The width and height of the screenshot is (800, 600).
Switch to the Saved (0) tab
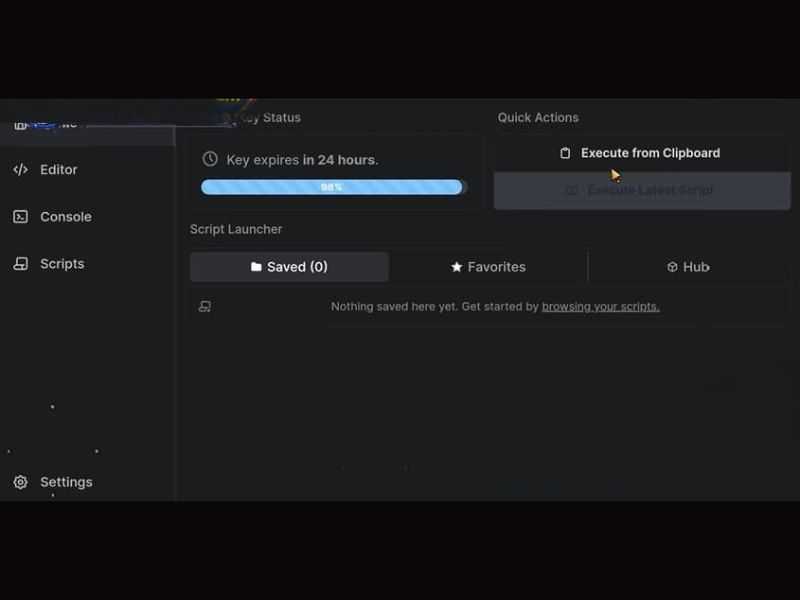[289, 267]
